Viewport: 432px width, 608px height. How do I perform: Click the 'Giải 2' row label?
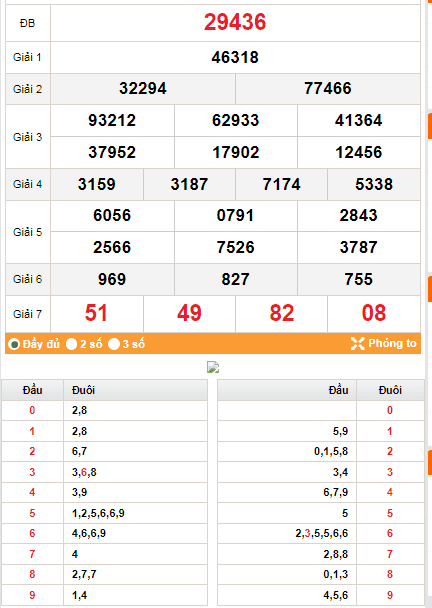coord(28,89)
